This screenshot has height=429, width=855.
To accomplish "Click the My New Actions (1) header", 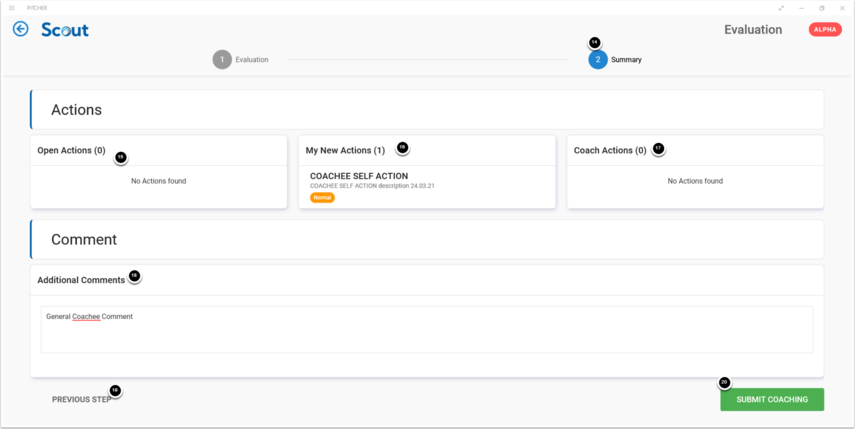I will point(345,151).
